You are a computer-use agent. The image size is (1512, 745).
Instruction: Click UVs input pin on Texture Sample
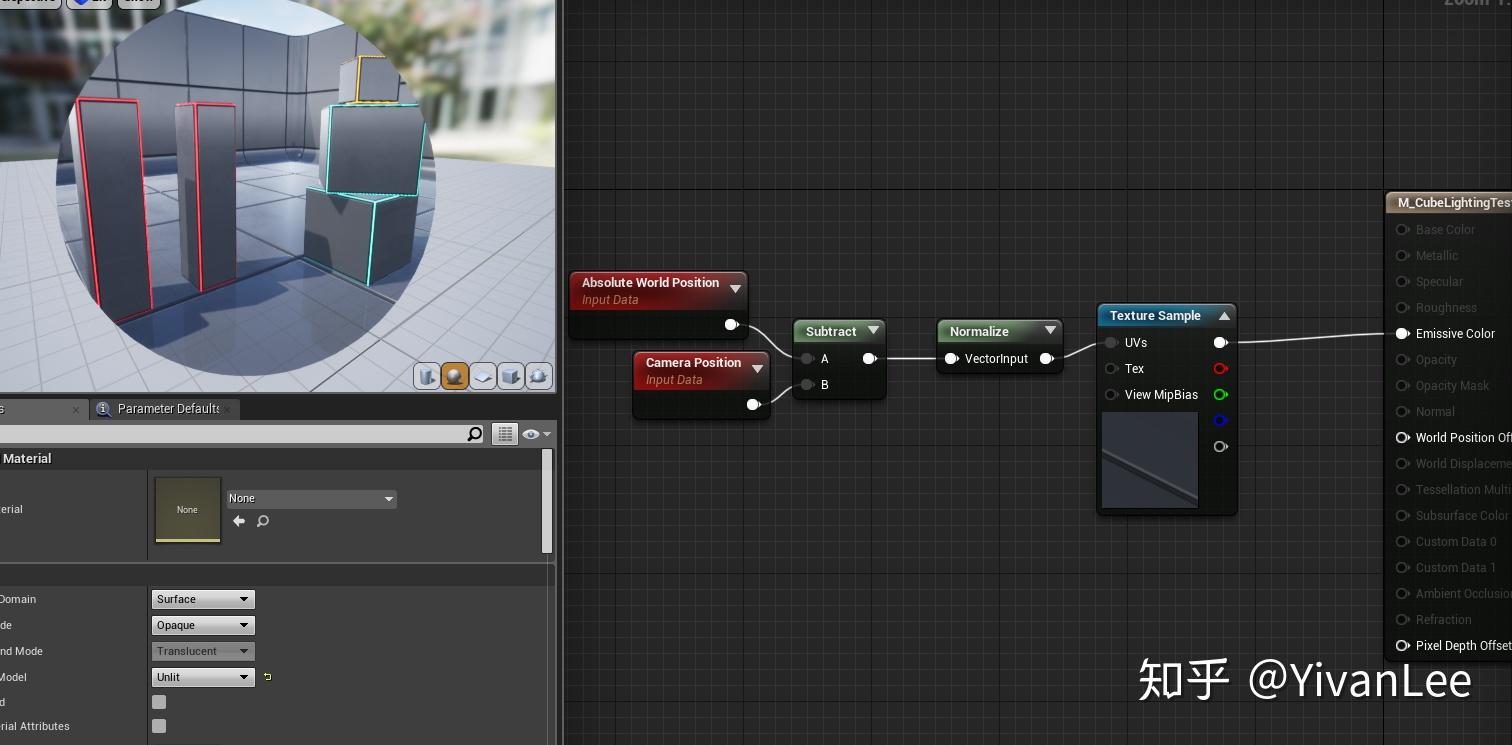coord(1112,343)
